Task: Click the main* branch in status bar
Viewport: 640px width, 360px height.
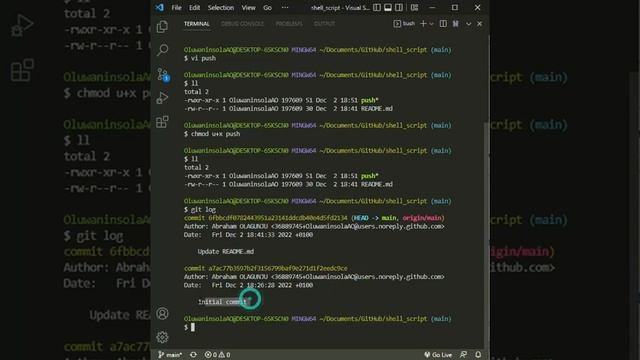Action: (x=170, y=355)
